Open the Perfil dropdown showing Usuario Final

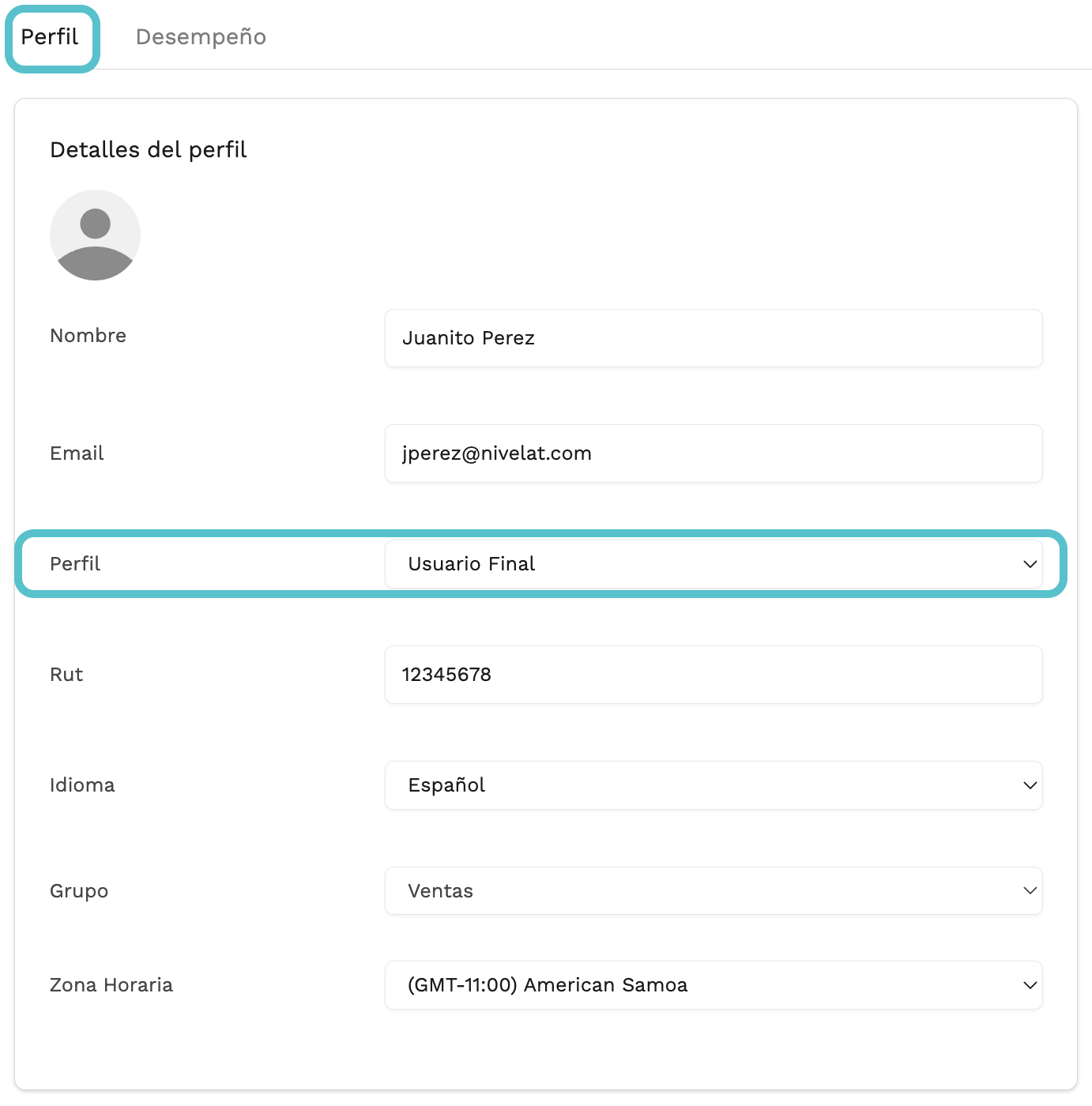(x=714, y=564)
